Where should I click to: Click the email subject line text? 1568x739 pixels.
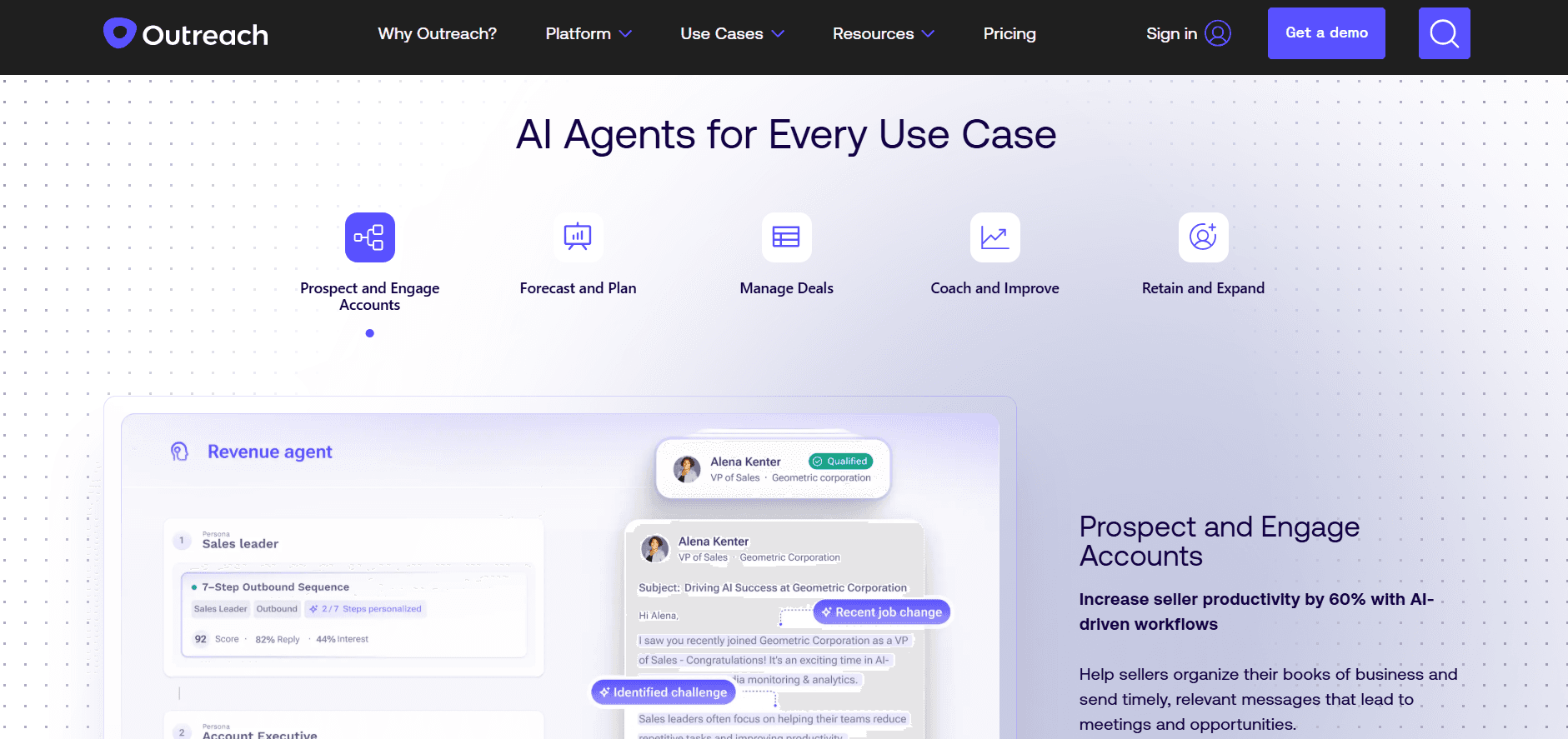(773, 587)
